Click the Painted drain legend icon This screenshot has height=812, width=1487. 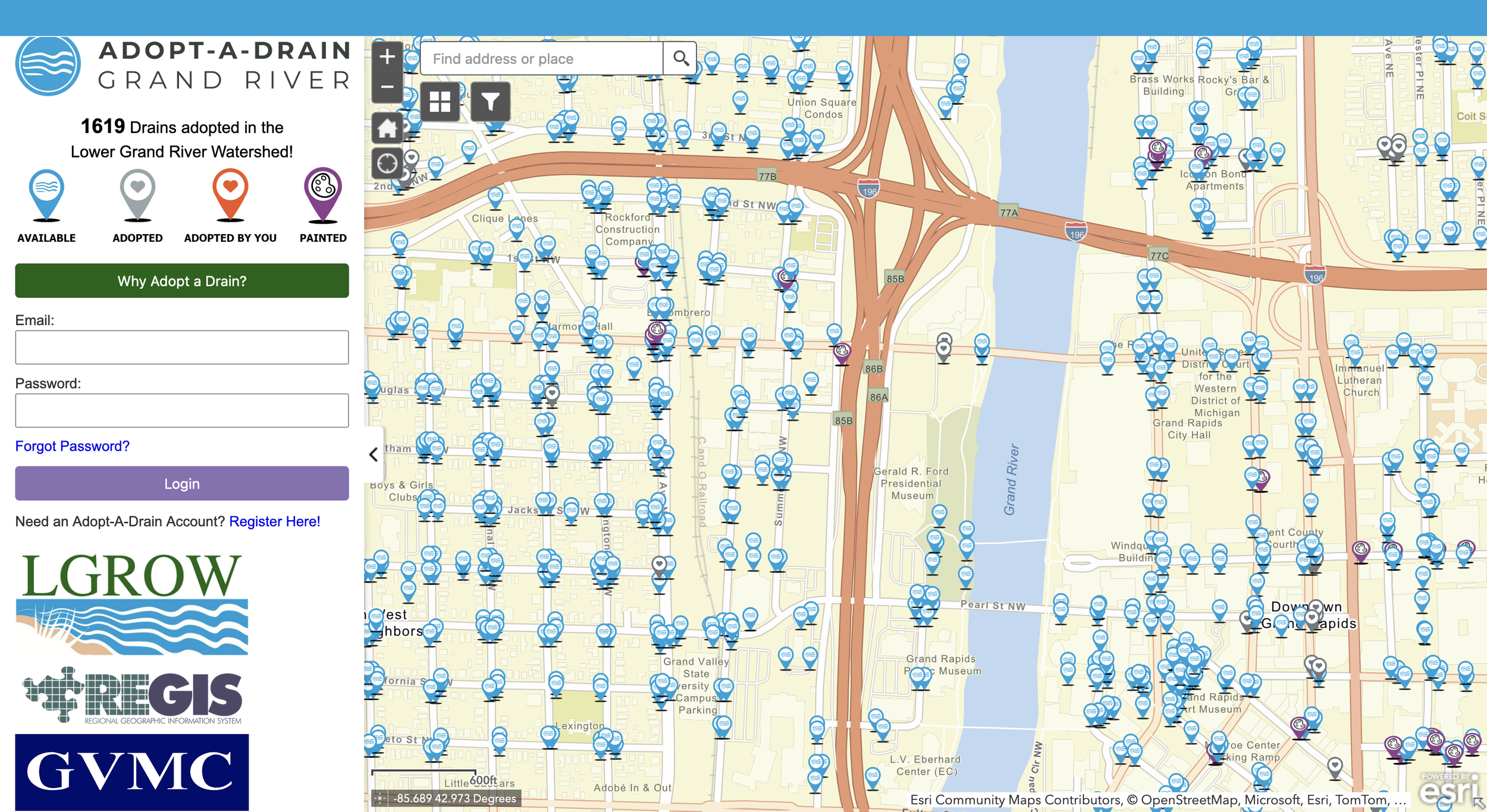(x=323, y=196)
